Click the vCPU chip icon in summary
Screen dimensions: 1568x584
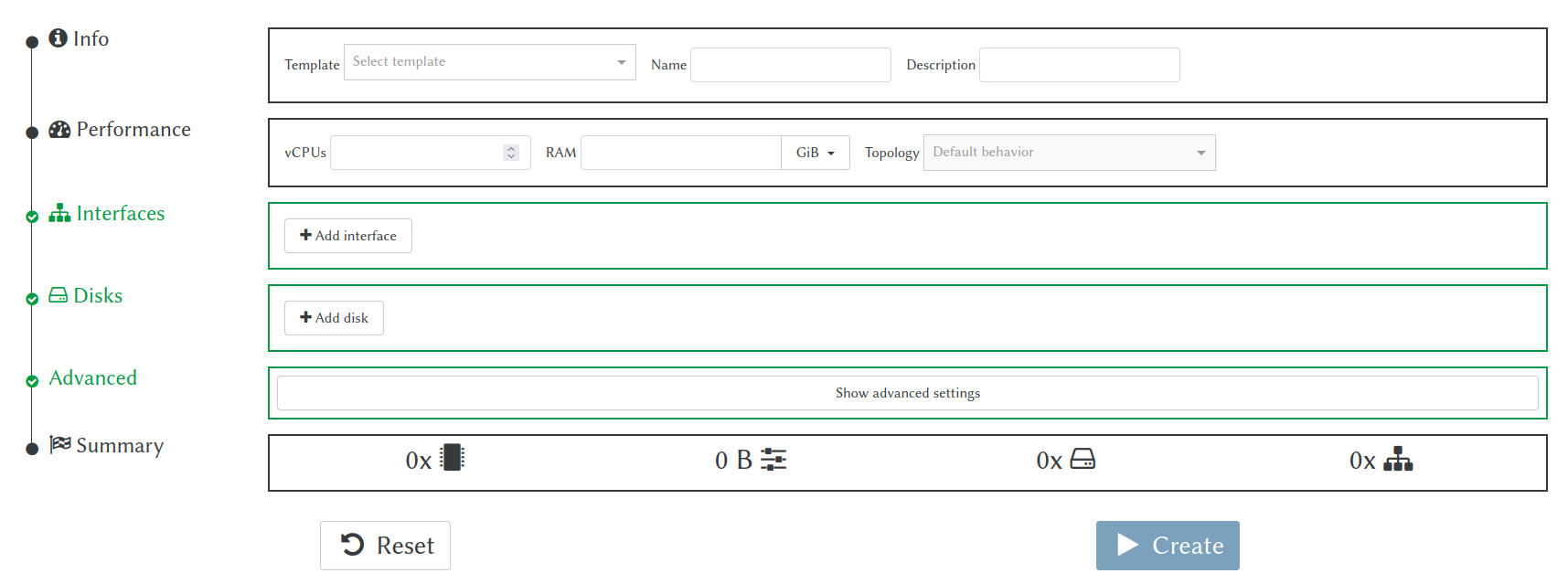point(453,457)
